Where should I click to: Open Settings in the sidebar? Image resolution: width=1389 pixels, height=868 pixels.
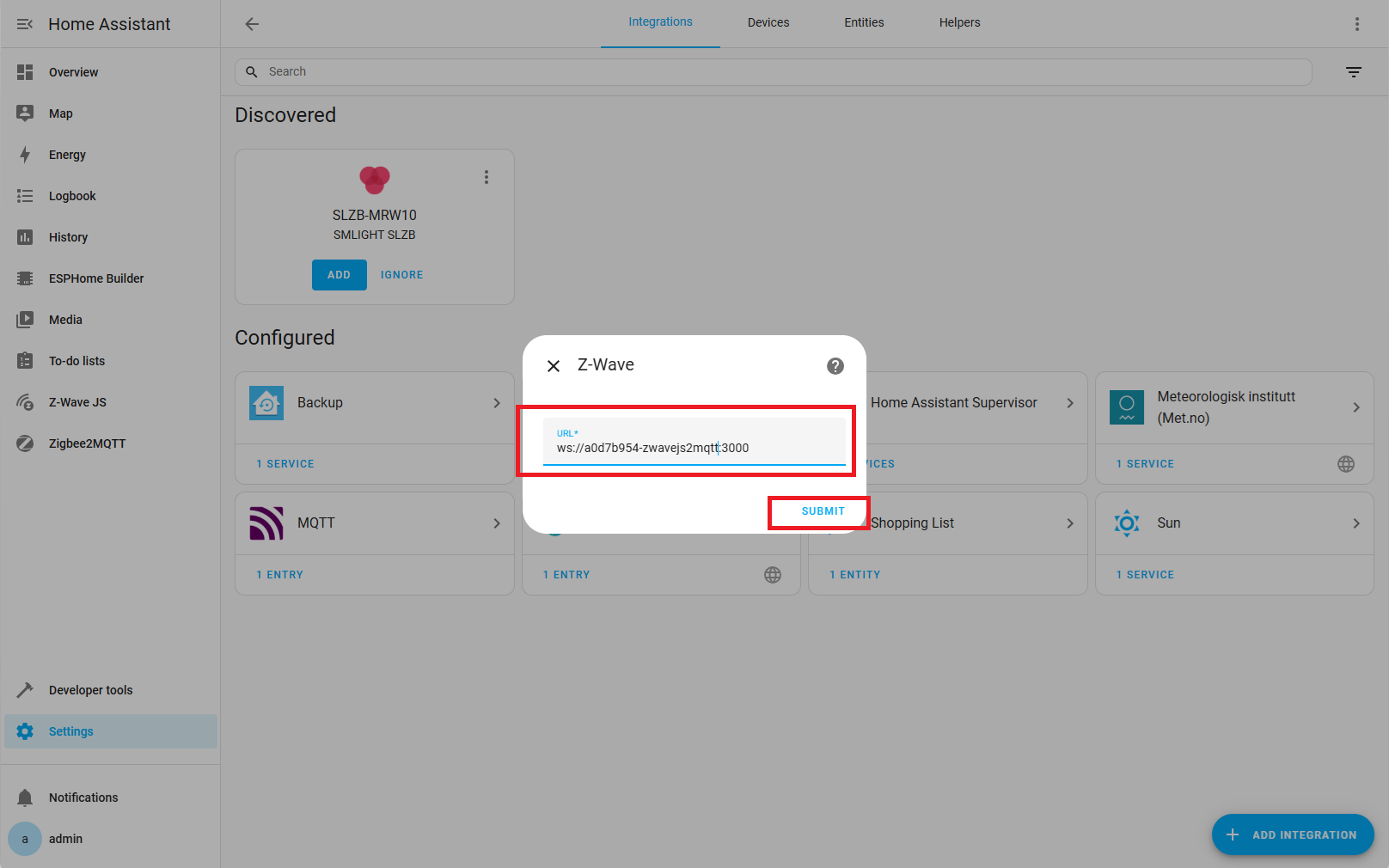110,731
